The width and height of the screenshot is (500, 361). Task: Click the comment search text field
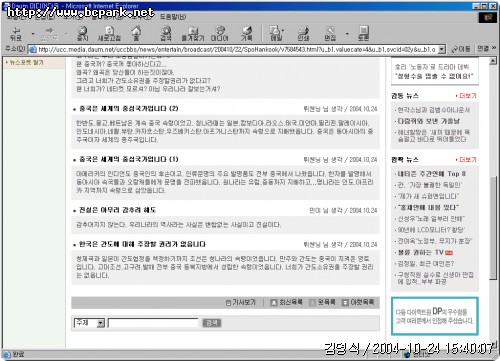coord(153,323)
